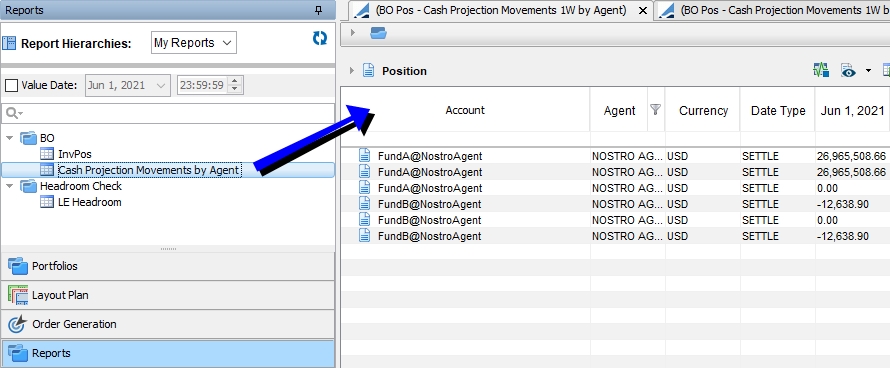Select the FundB@NostroAgent row with 0.00
Screen dimensions: 890x368
pos(615,220)
